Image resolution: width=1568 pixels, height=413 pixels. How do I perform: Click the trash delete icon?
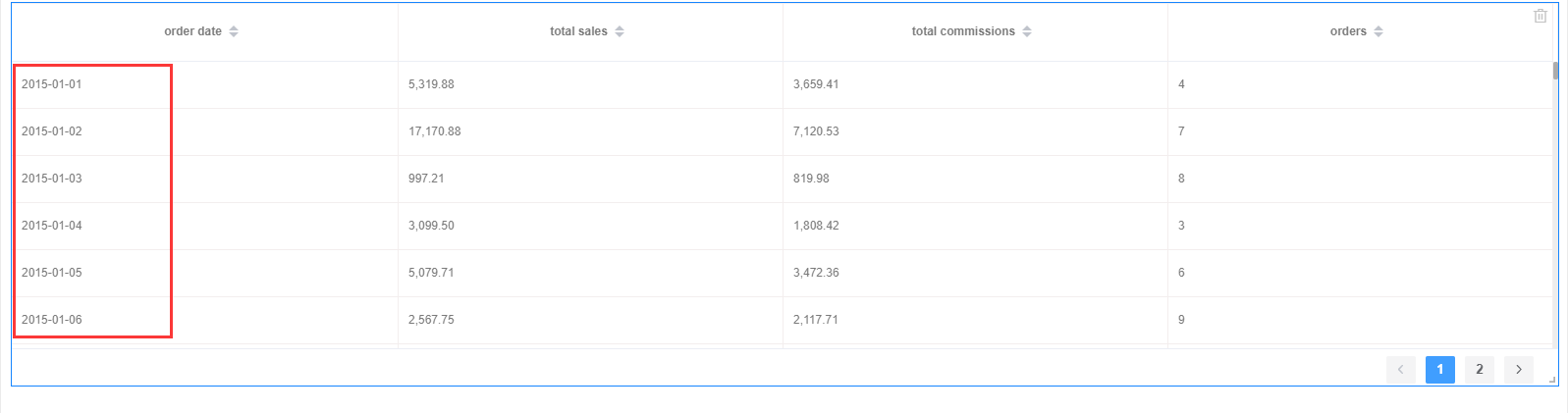(1541, 16)
